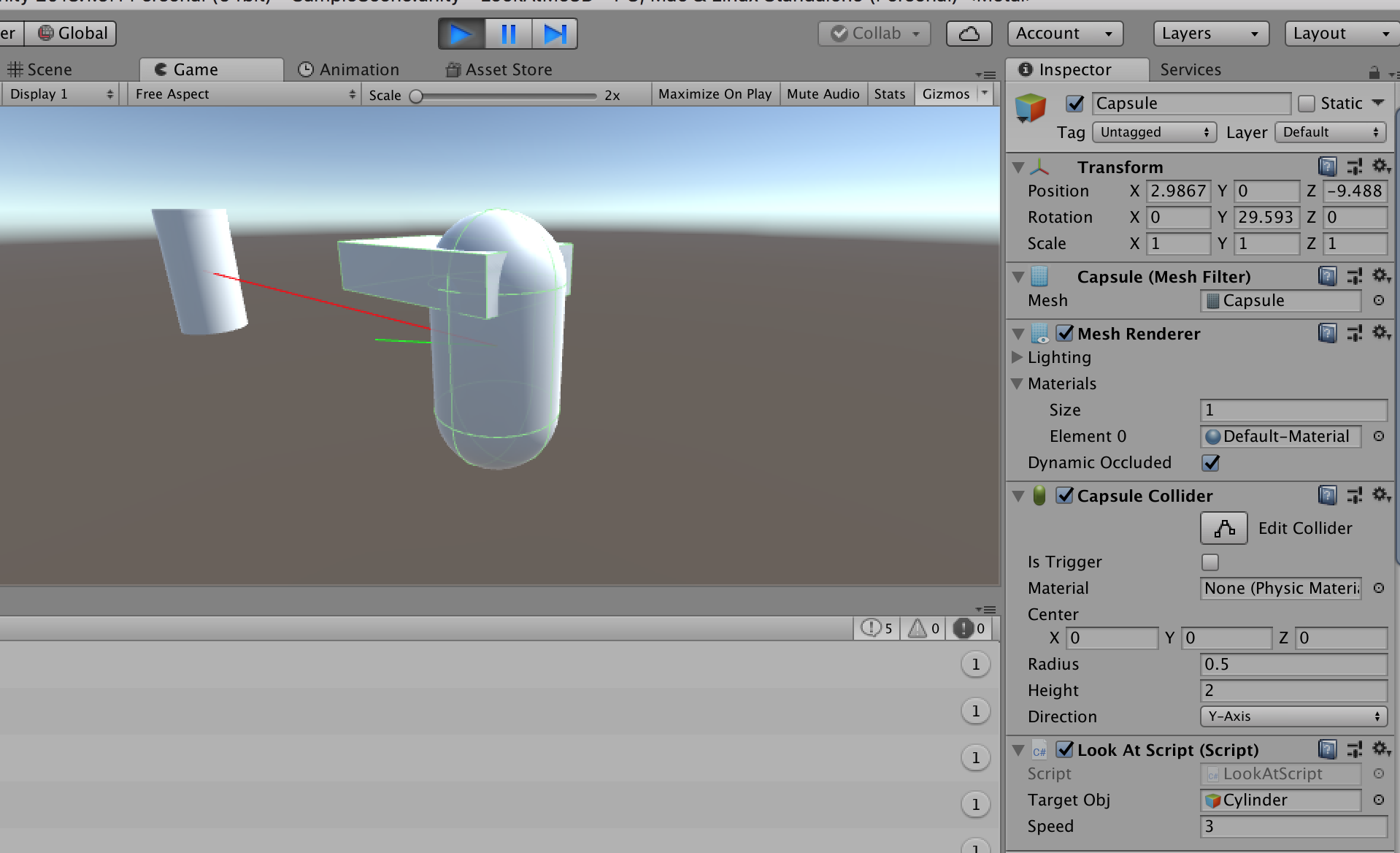Collapse the Capsule Collider component
The image size is (1400, 853).
(1018, 496)
